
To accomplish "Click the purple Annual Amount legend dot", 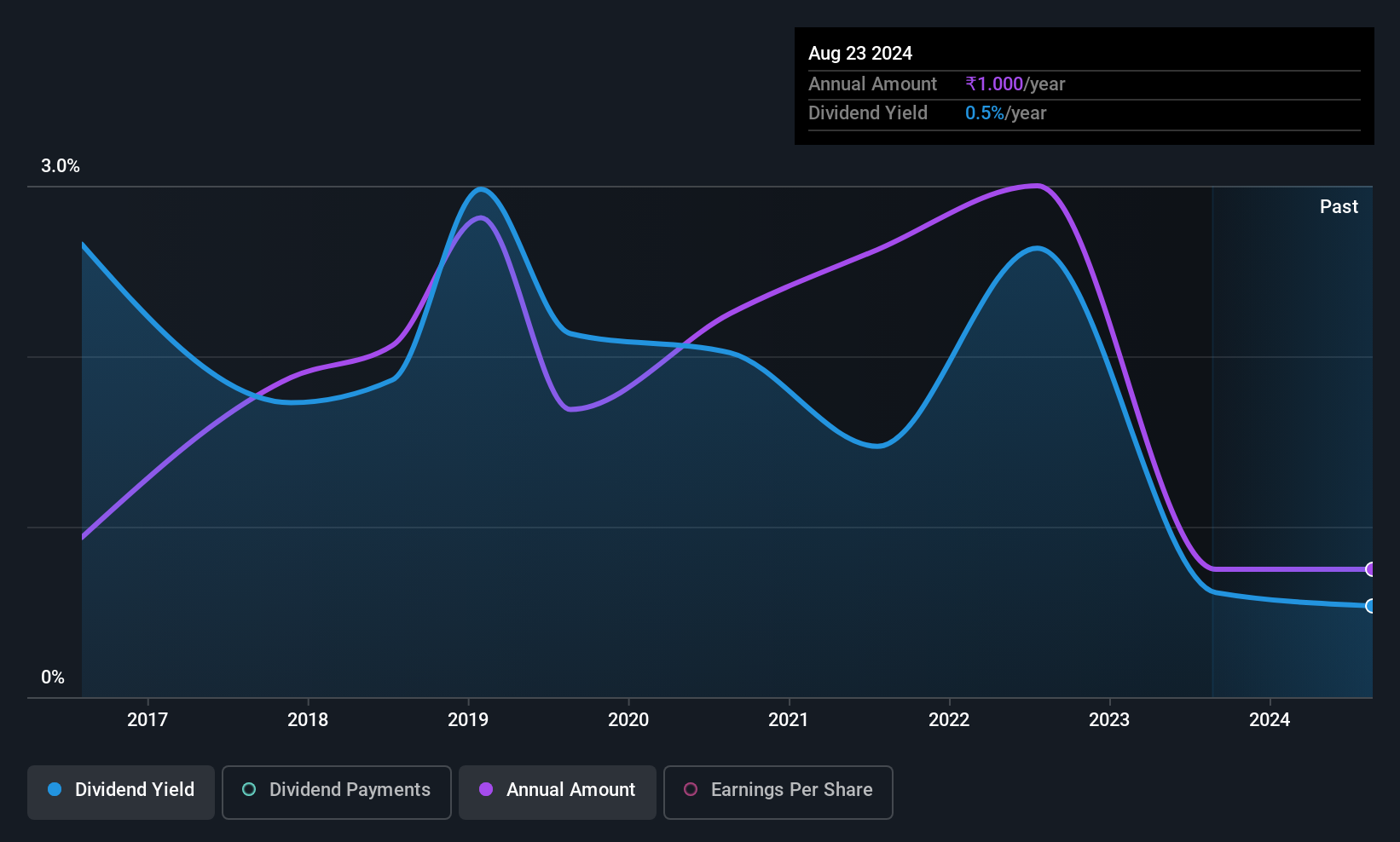I will coord(486,789).
